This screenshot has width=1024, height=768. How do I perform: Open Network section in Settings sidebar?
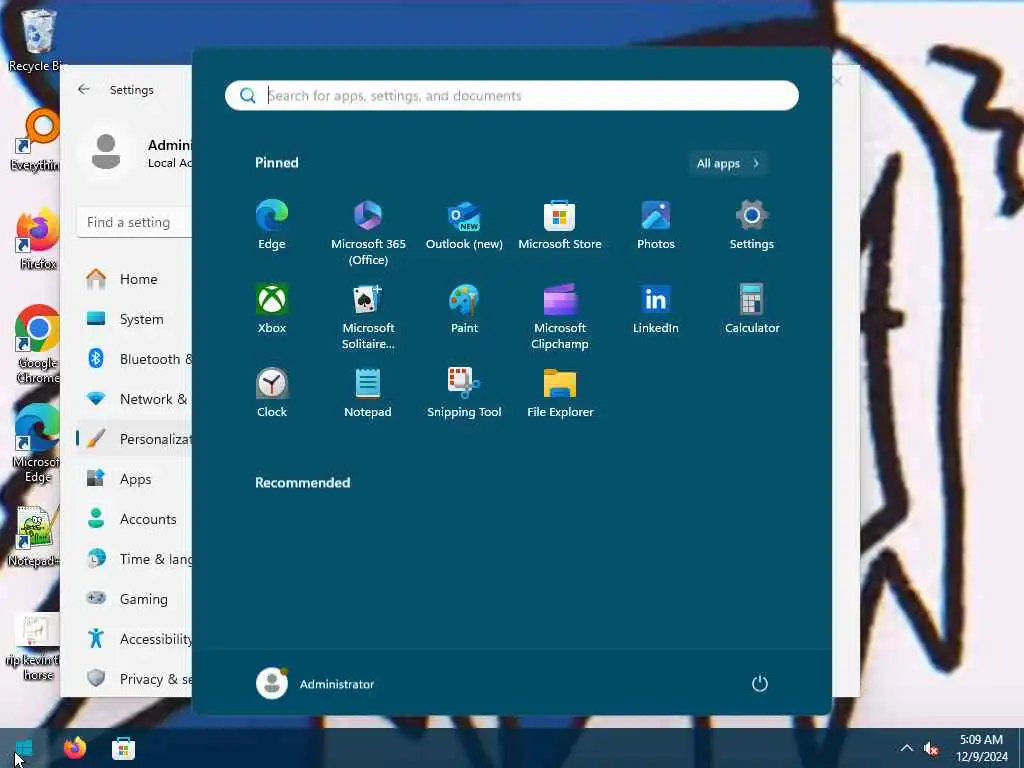click(x=134, y=398)
